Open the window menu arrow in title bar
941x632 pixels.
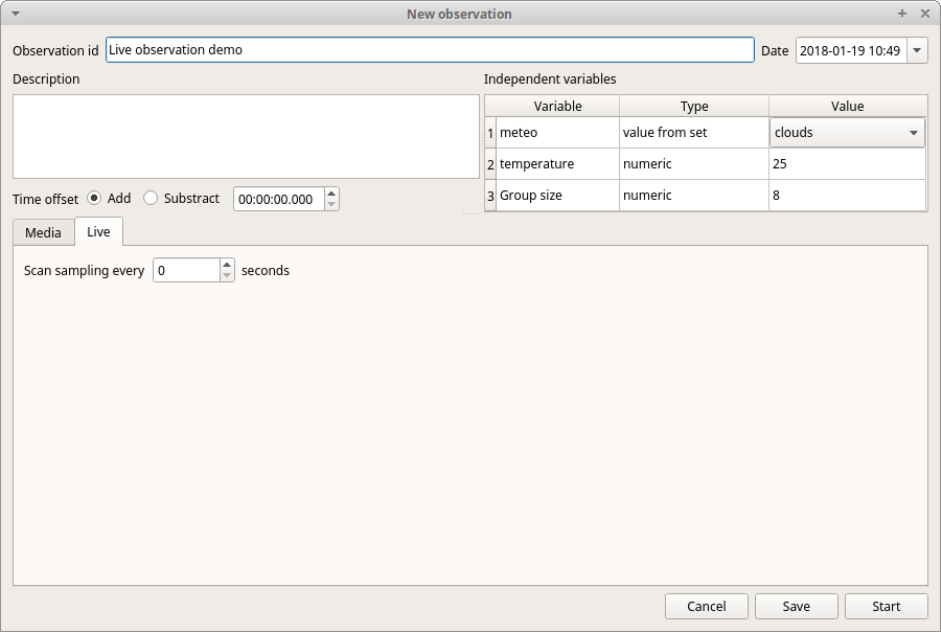tap(16, 14)
